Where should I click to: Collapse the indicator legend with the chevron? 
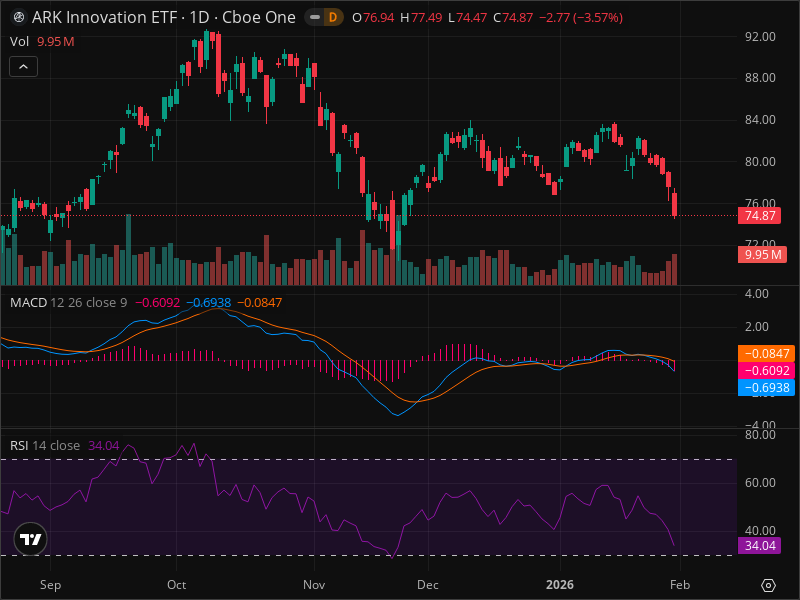click(23, 66)
